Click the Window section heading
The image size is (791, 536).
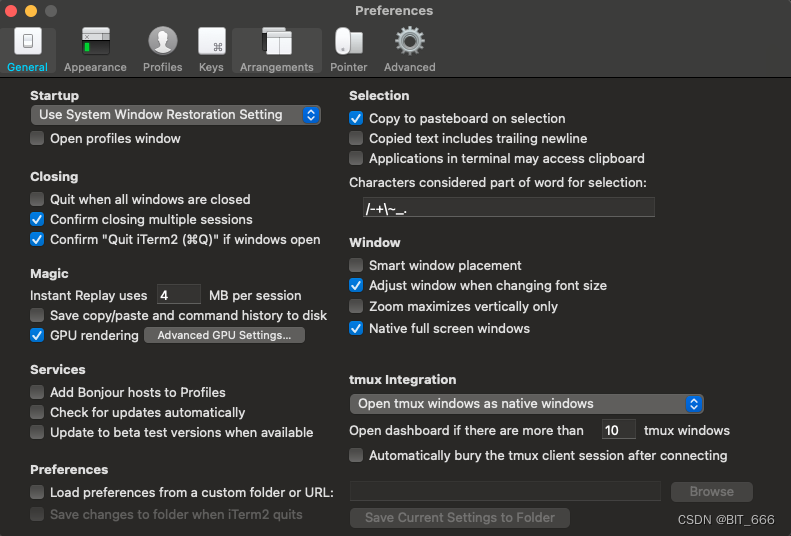click(375, 243)
